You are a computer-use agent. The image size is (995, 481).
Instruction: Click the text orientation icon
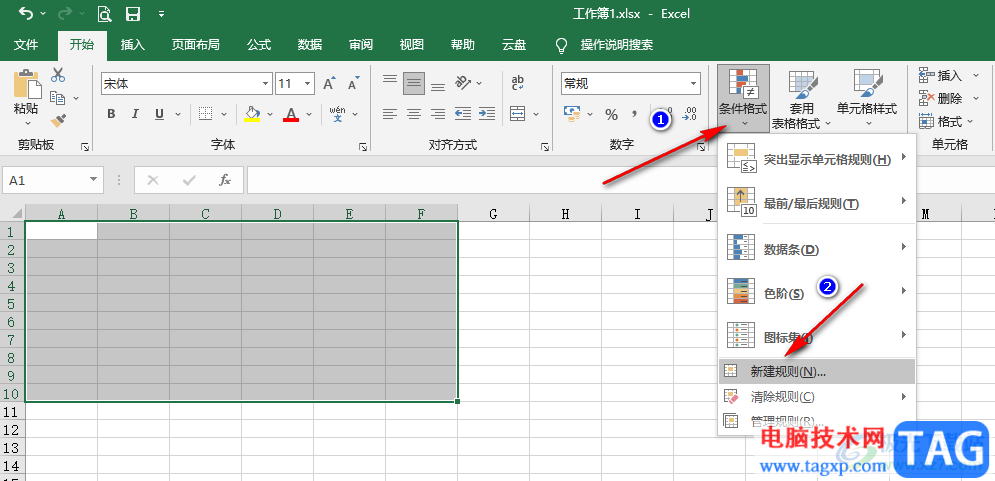(463, 83)
